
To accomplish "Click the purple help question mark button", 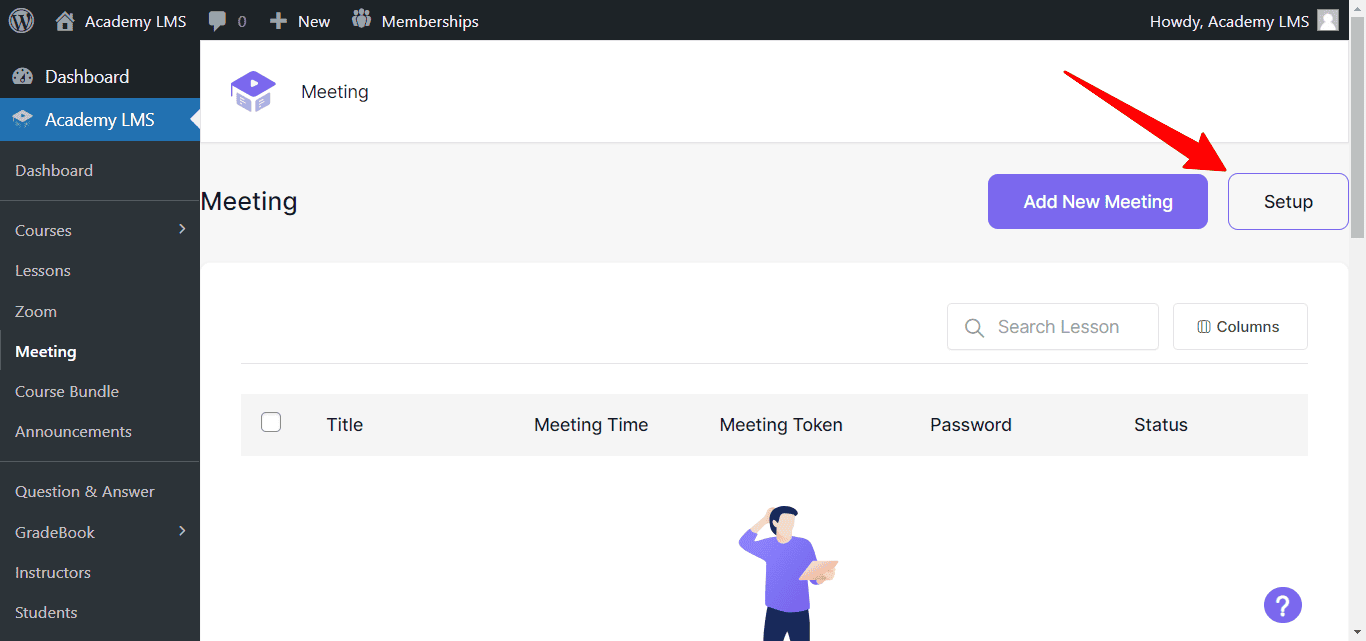I will (x=1283, y=604).
